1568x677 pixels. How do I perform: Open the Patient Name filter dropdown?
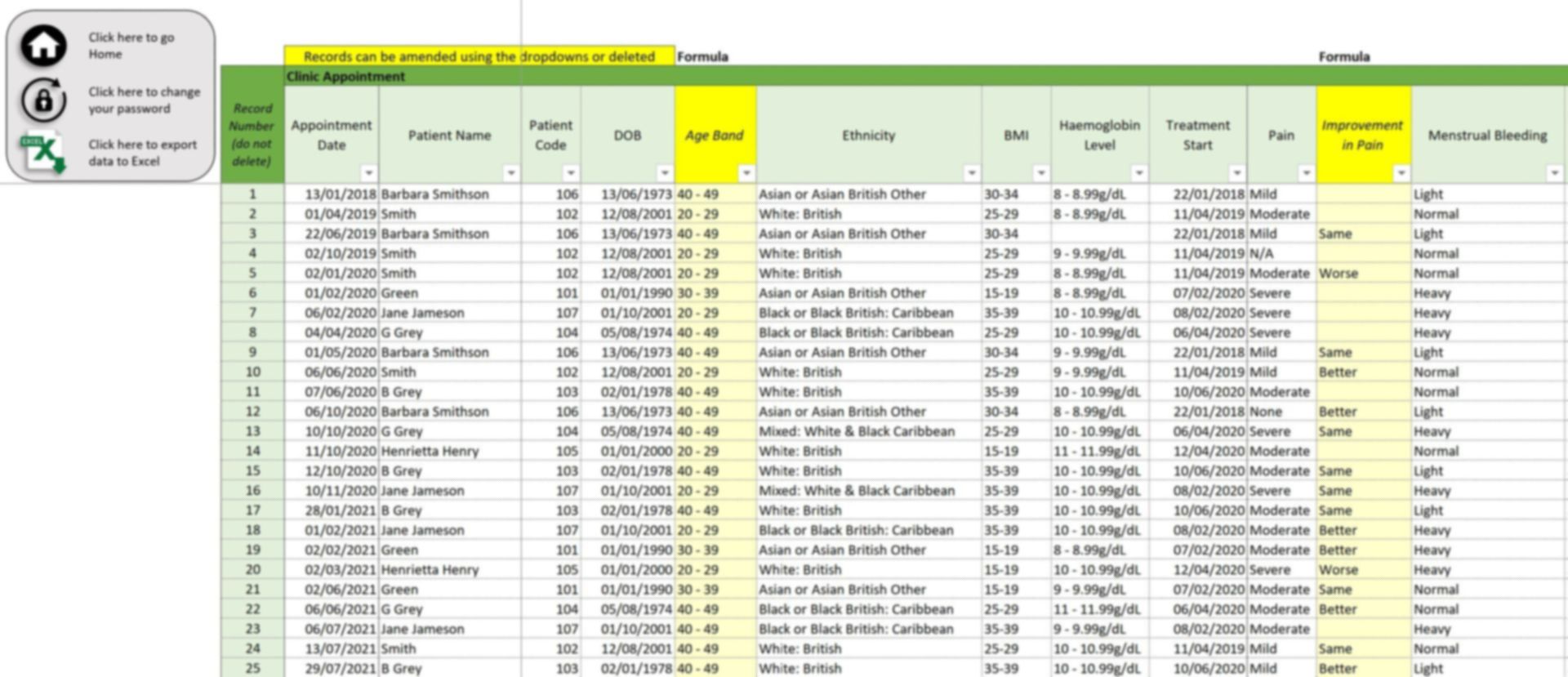pyautogui.click(x=510, y=173)
